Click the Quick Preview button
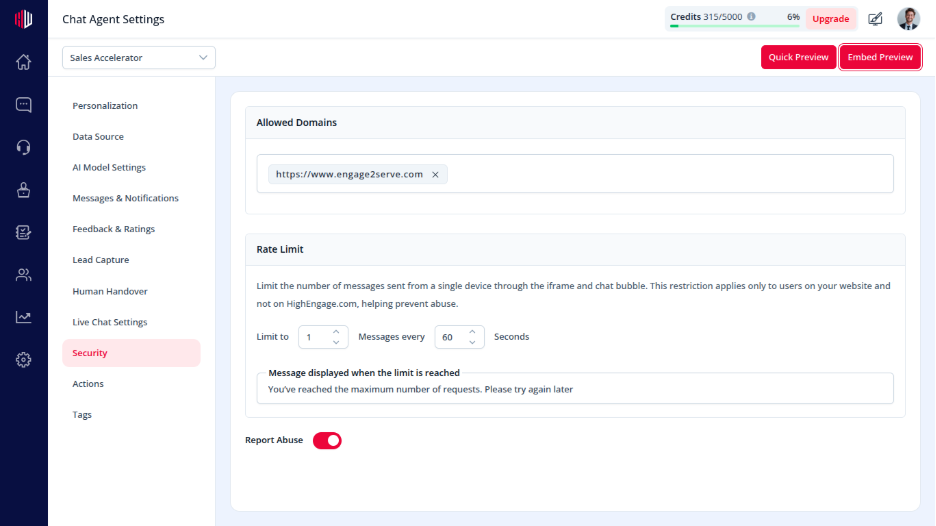 [798, 57]
